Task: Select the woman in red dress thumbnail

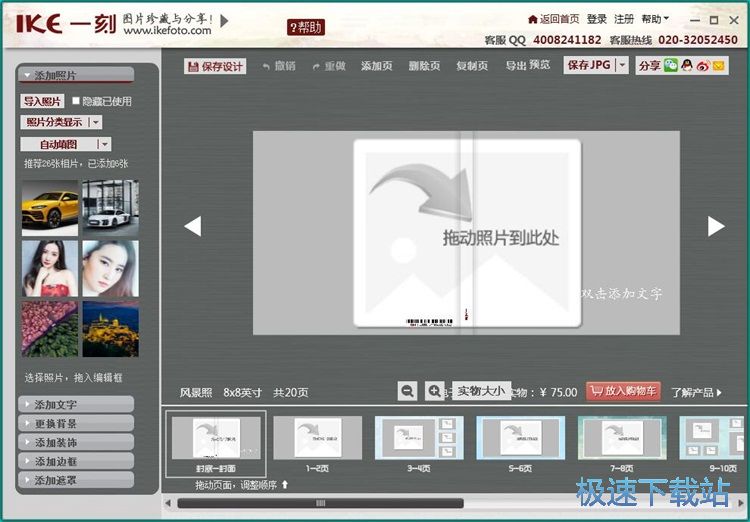Action: (x=50, y=268)
